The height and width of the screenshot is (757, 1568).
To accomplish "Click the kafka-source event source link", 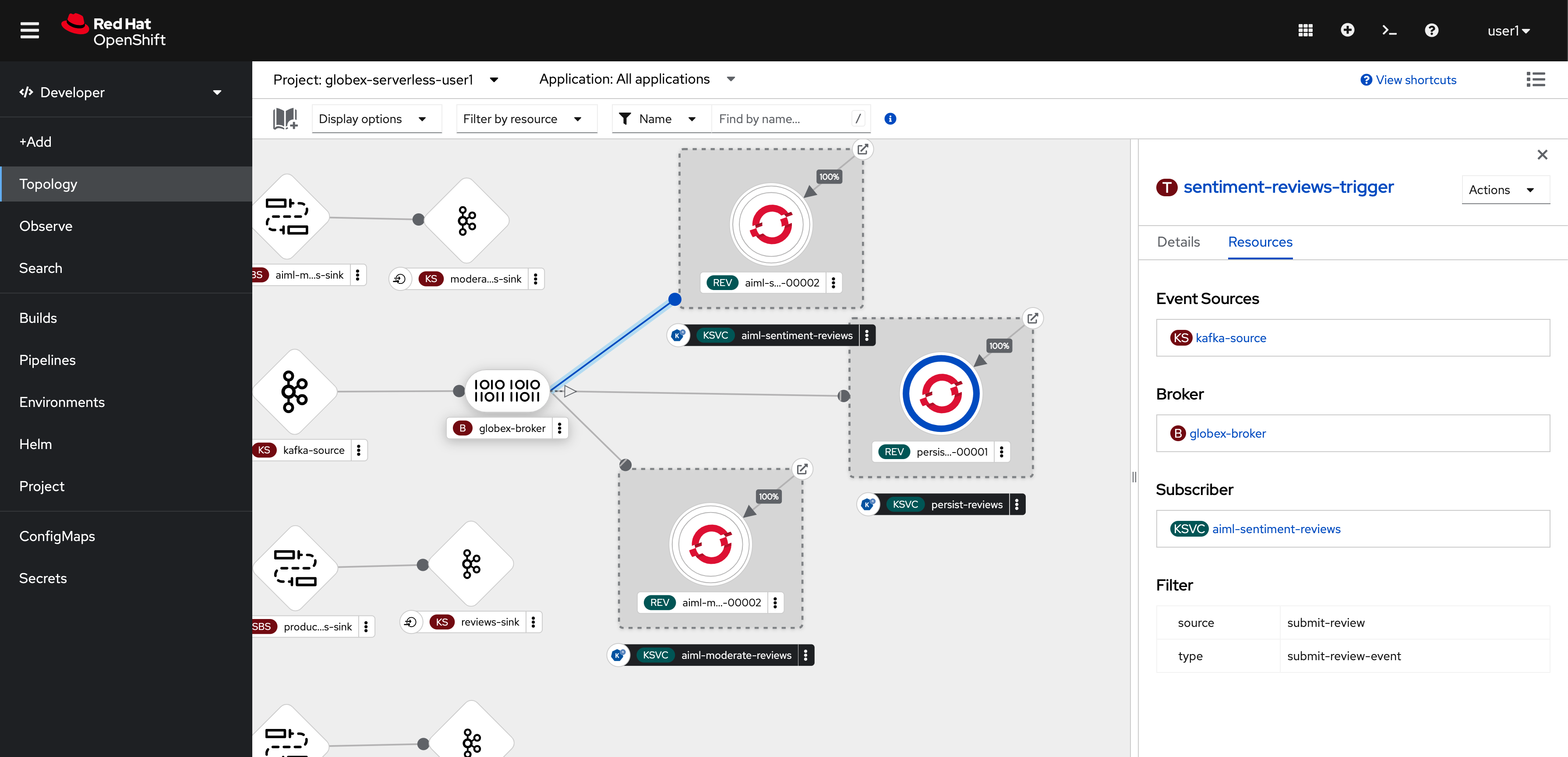I will coord(1232,337).
